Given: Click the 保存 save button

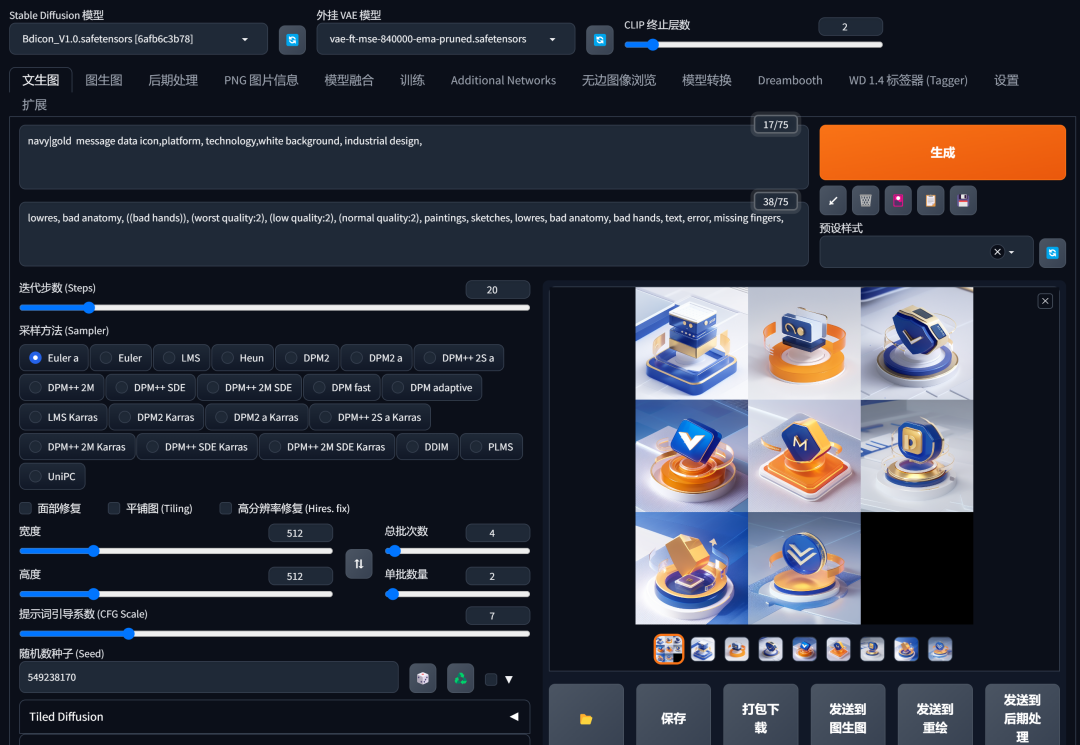Looking at the screenshot, I should pos(673,718).
